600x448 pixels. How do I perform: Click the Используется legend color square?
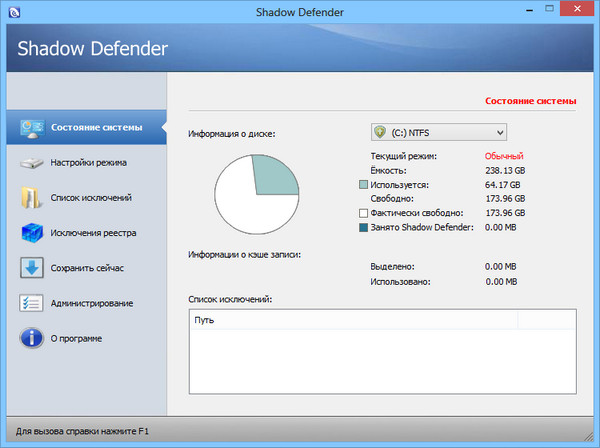coord(364,185)
